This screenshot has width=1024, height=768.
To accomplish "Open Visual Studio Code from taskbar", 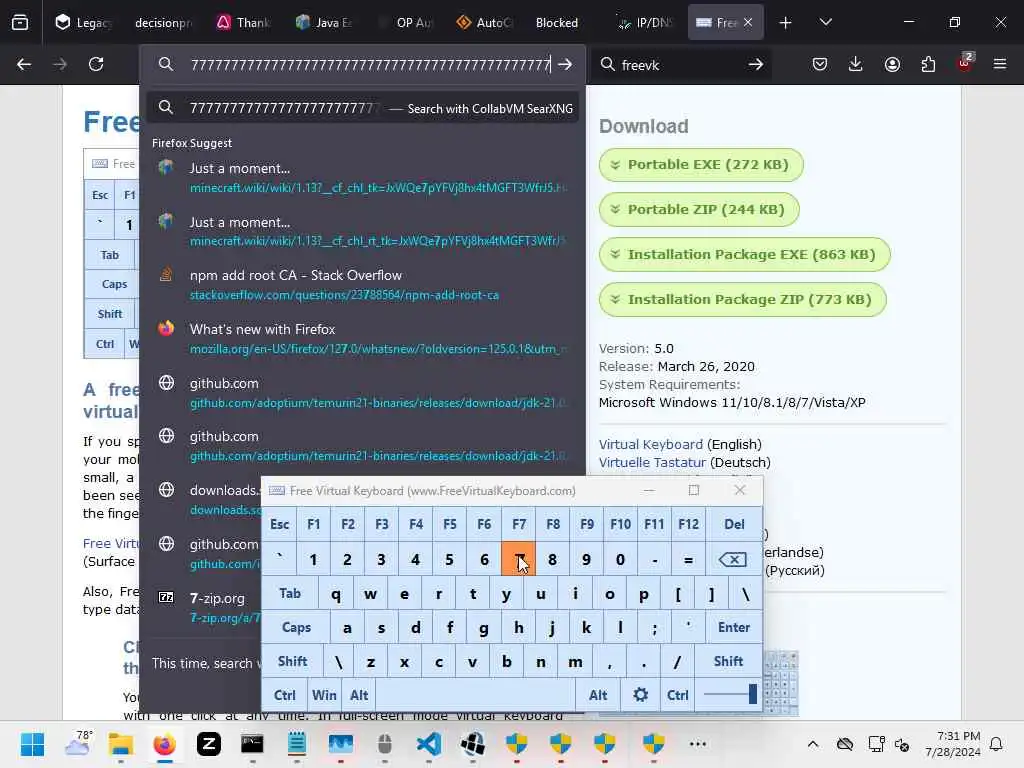I will tap(428, 744).
